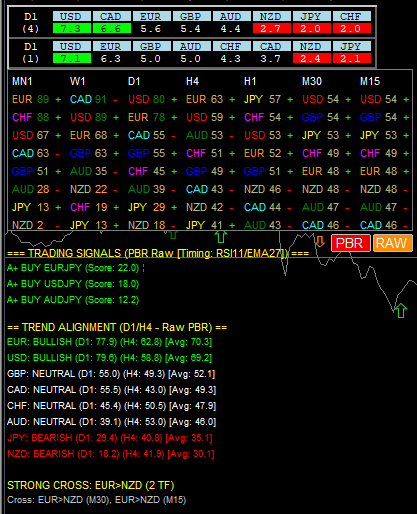The image size is (417, 514).
Task: Select the green up arrow below JPY 41
Action: point(220,237)
